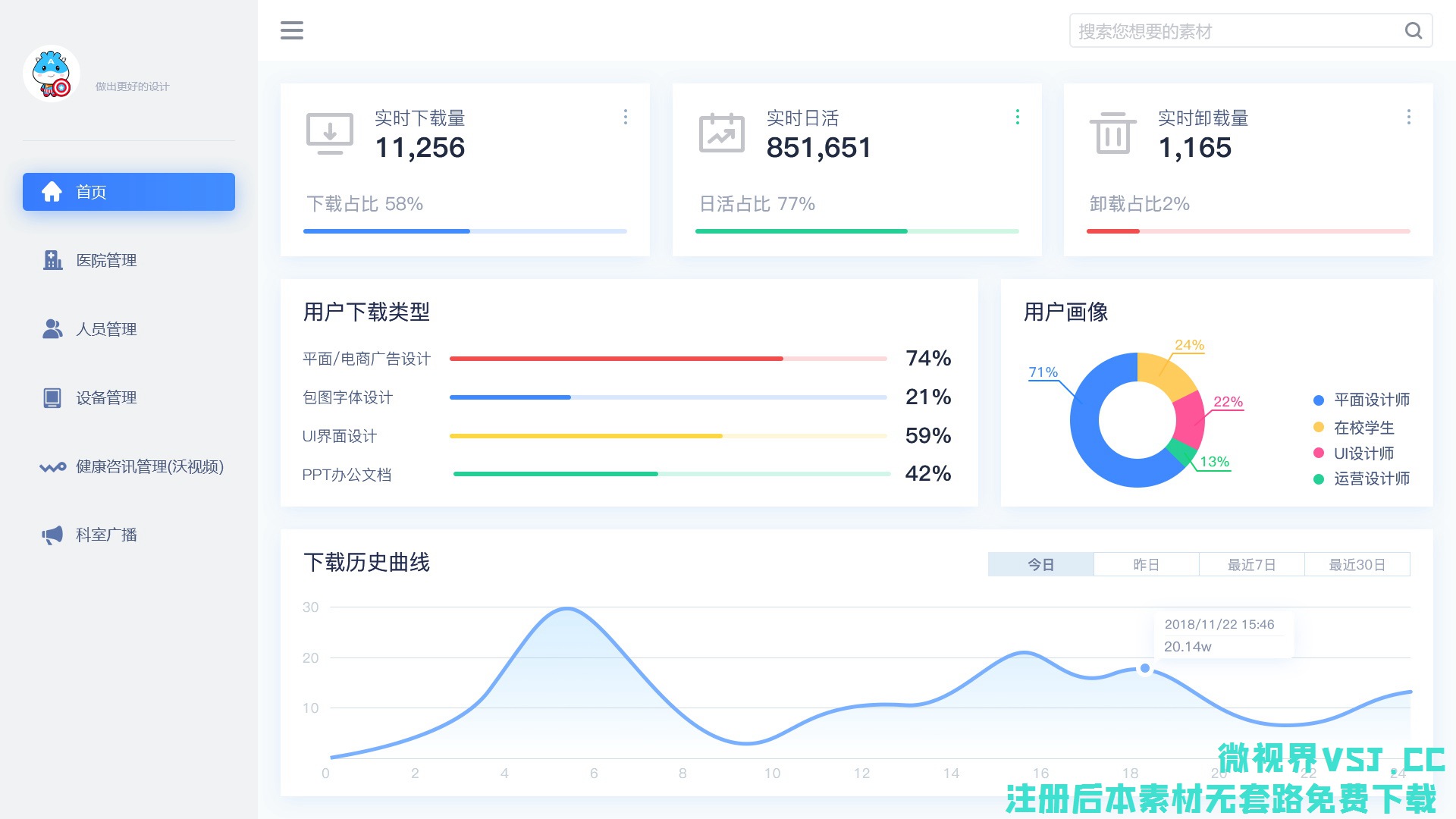This screenshot has width=1456, height=819.
Task: Click the search magnifier icon
Action: pyautogui.click(x=1413, y=31)
